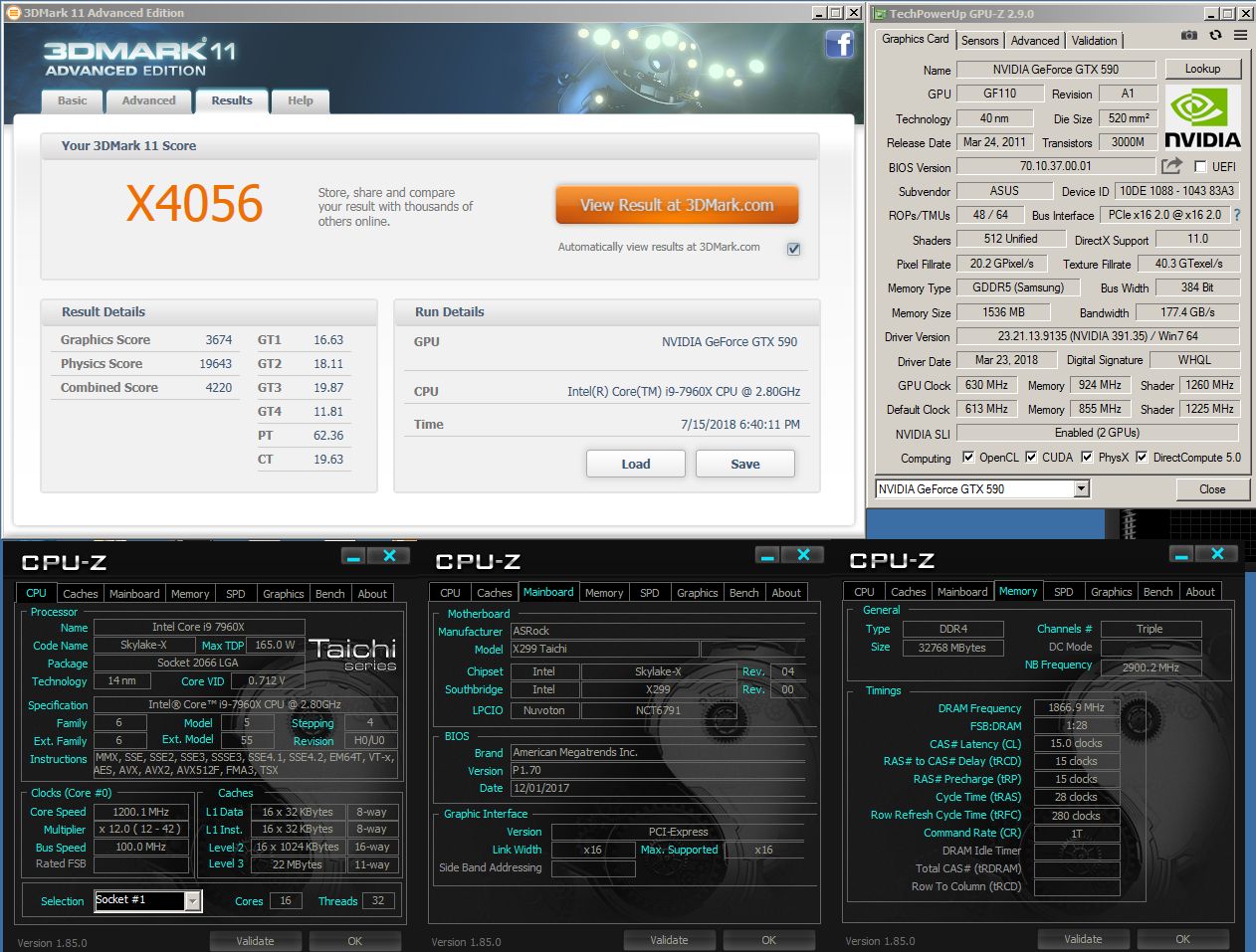Click the Combined Score value 4220
This screenshot has height=952, width=1256.
(218, 388)
